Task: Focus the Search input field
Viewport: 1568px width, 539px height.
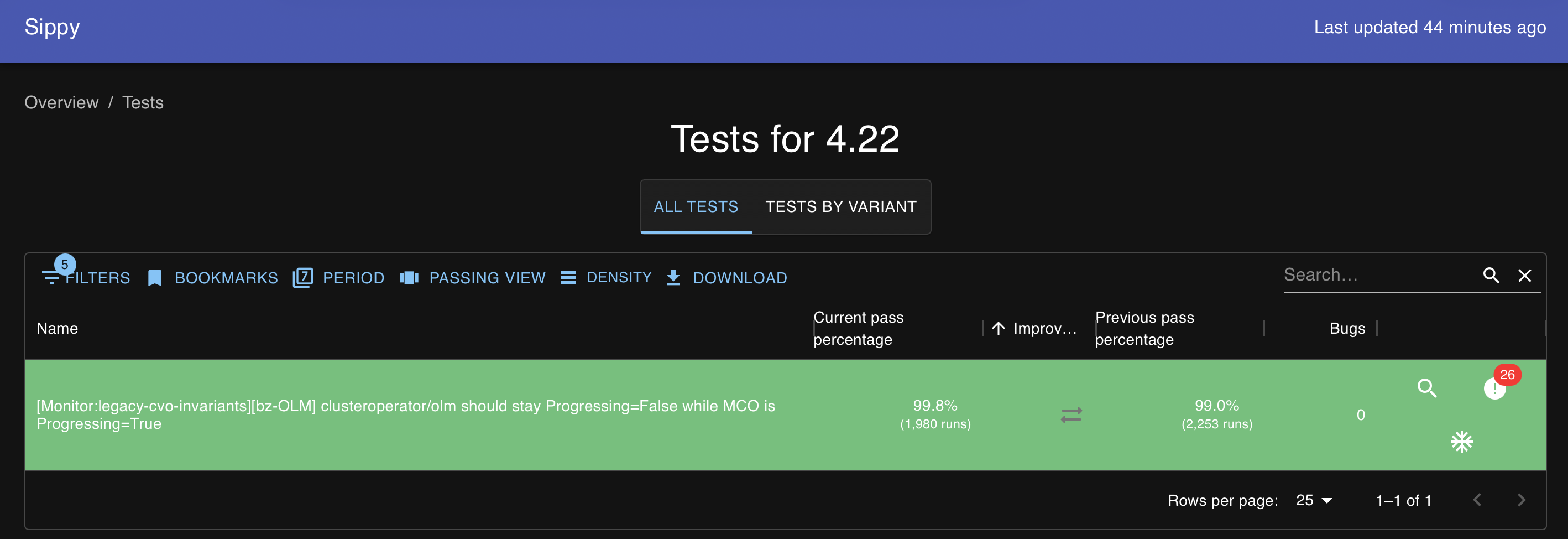Action: tap(1376, 275)
